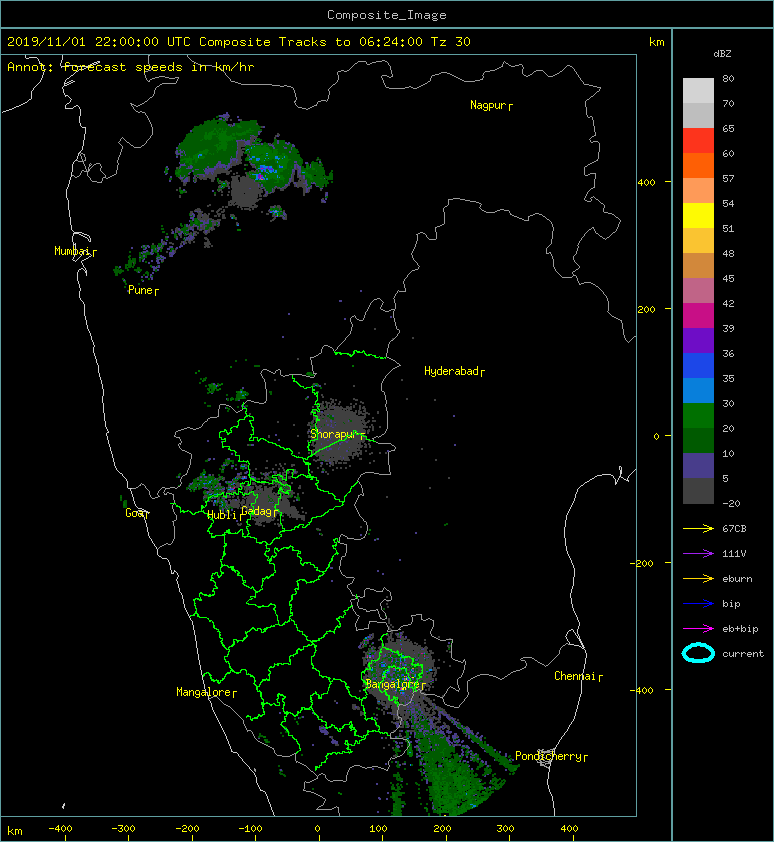774x842 pixels.
Task: Click the Gadag city label
Action: (x=259, y=511)
